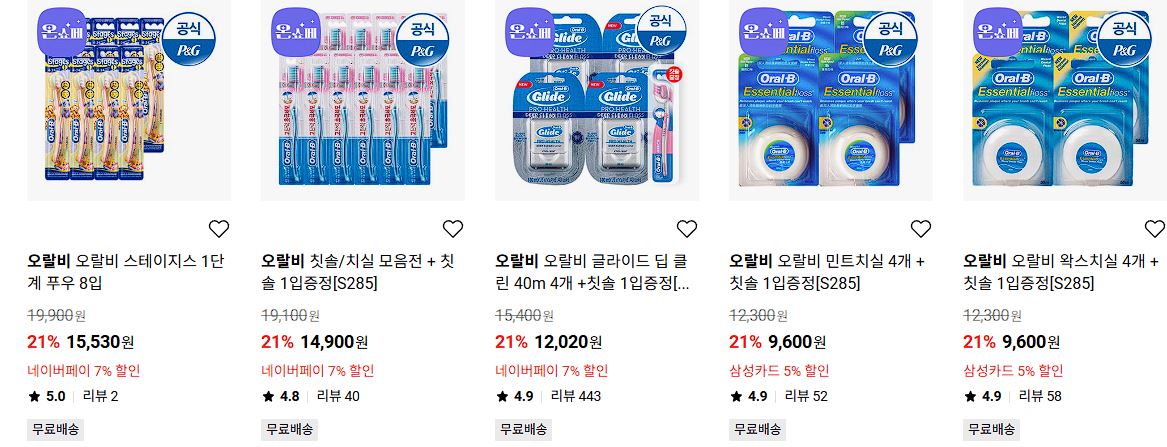Open the title link 오랄비 민트치실 4개
This screenshot has height=447, width=1167.
tap(827, 272)
